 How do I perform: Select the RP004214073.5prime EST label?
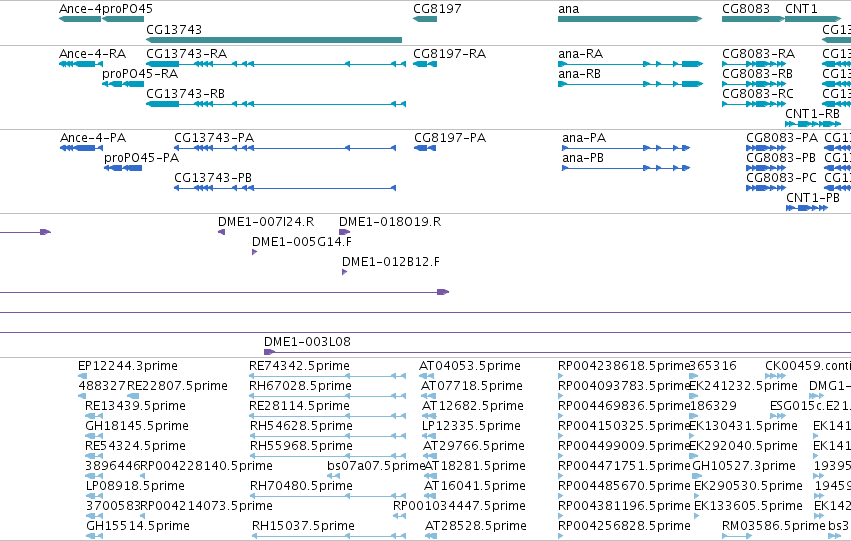(206, 506)
